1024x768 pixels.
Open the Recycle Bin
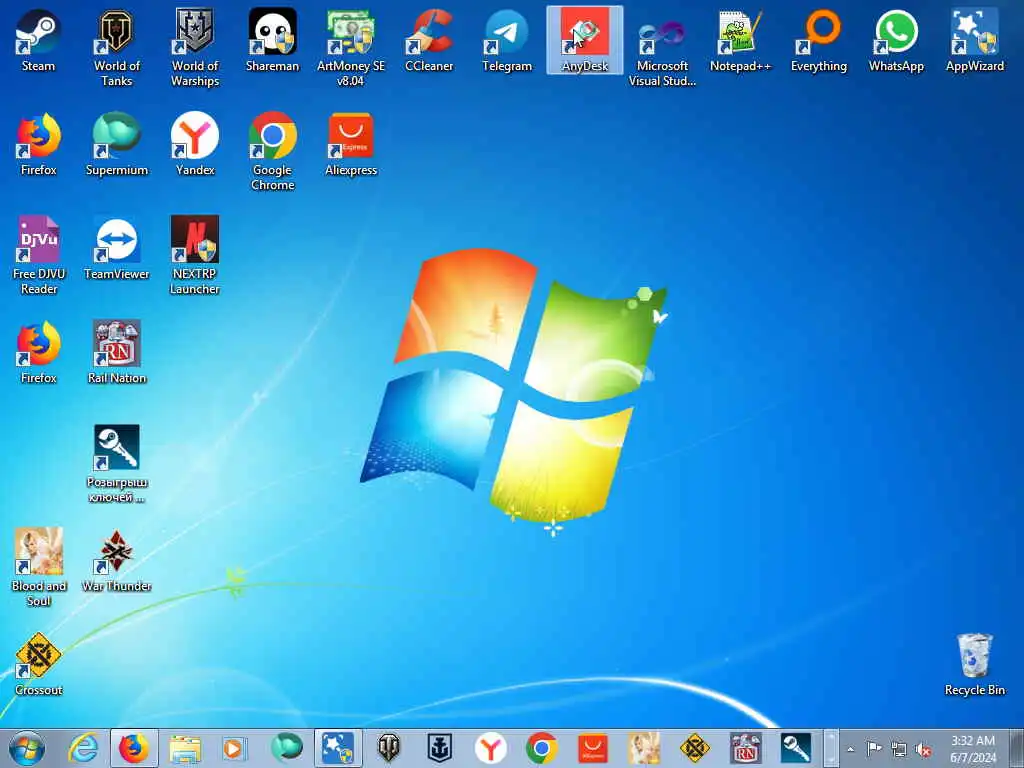pyautogui.click(x=974, y=664)
